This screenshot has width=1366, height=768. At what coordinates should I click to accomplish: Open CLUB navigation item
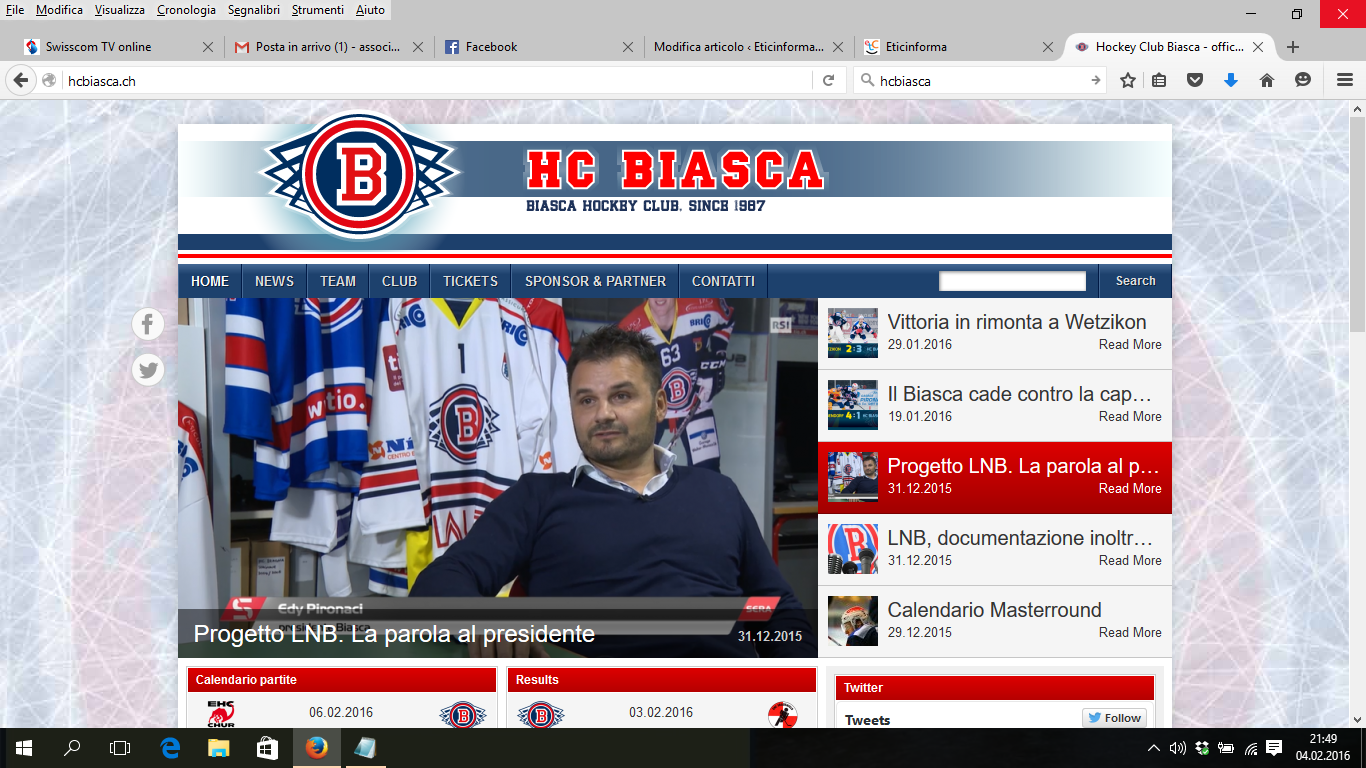coord(399,281)
